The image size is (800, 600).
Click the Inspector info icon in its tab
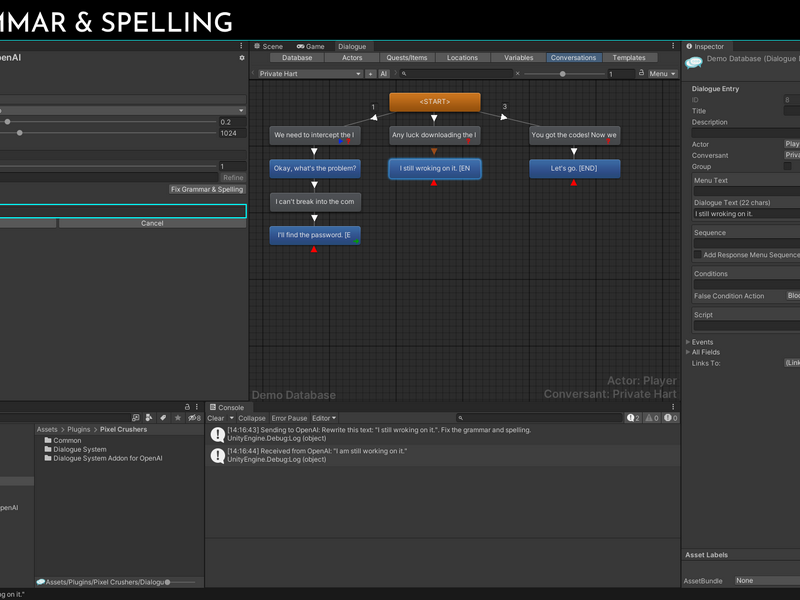pyautogui.click(x=689, y=46)
